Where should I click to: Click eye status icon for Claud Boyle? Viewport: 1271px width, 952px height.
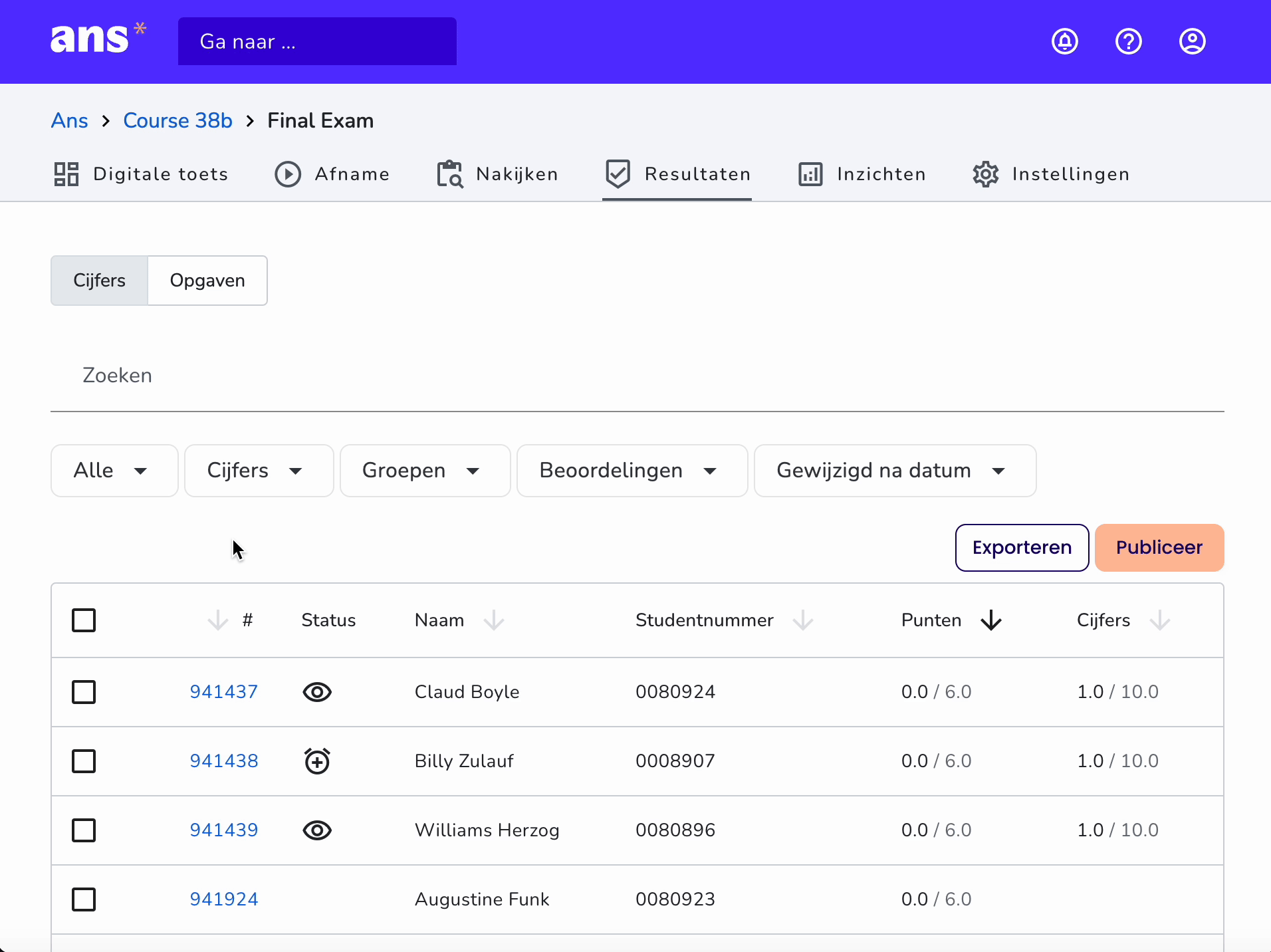tap(317, 692)
